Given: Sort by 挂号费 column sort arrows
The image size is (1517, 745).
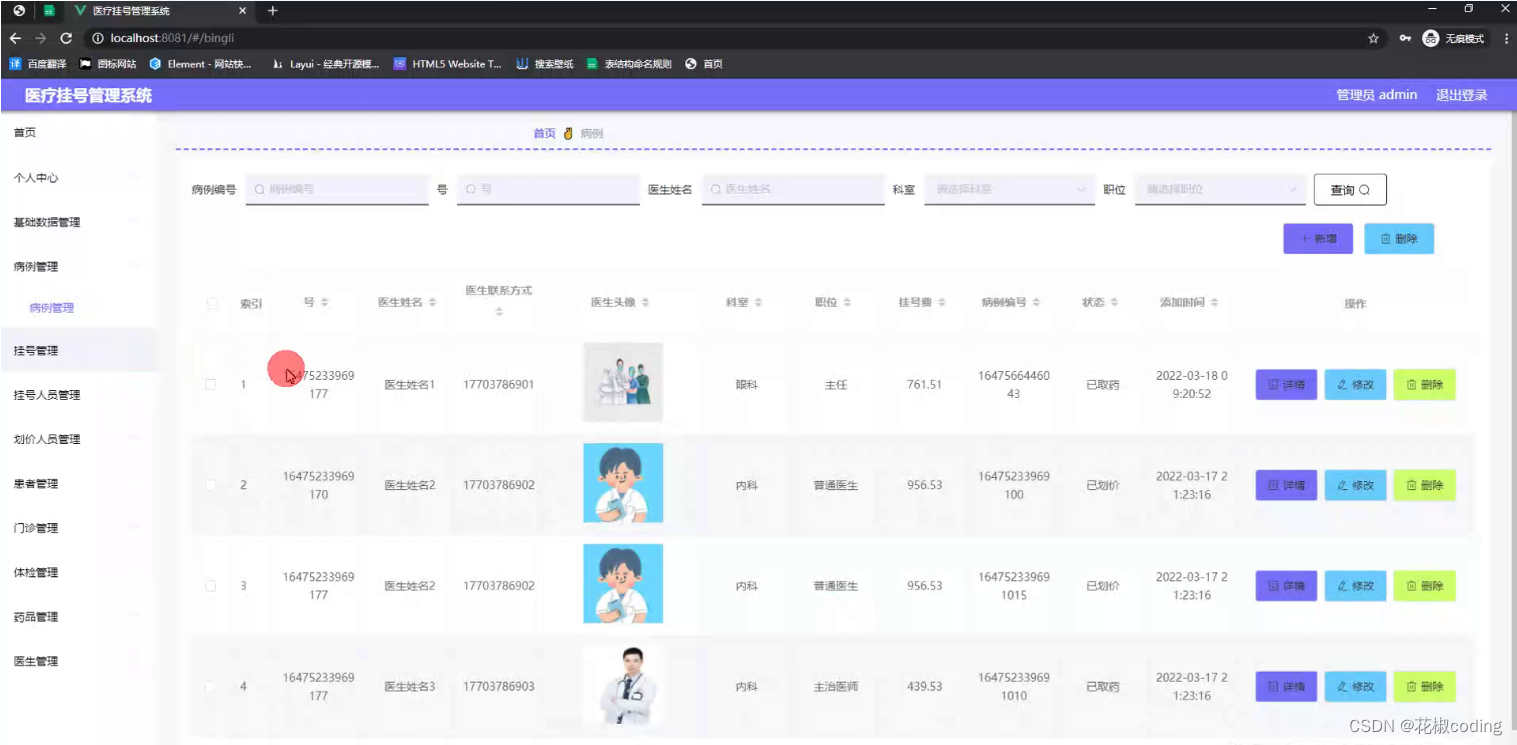Looking at the screenshot, I should (942, 302).
